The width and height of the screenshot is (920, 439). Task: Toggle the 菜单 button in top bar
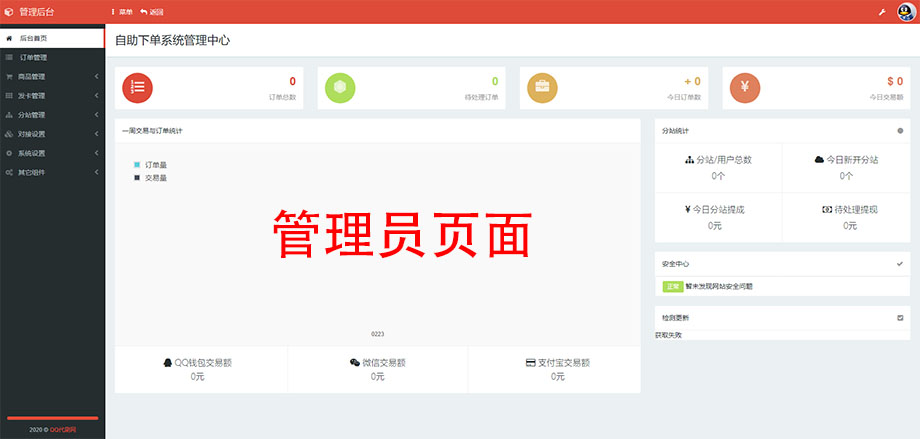point(121,12)
